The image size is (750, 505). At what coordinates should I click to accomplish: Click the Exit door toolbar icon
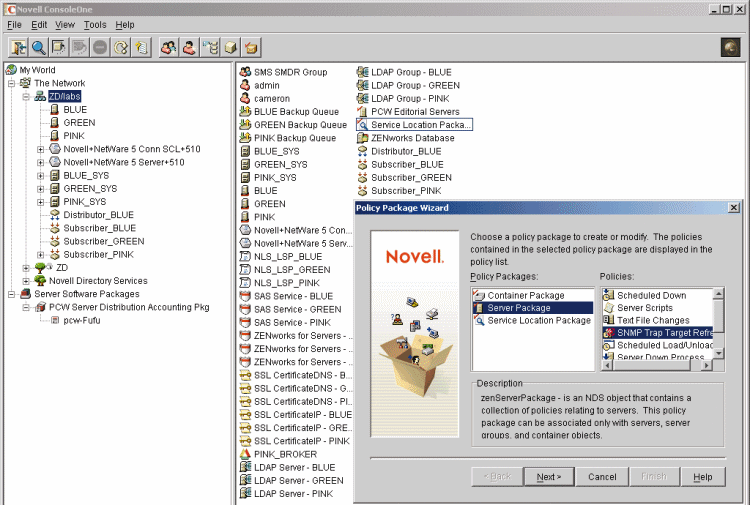(x=18, y=47)
